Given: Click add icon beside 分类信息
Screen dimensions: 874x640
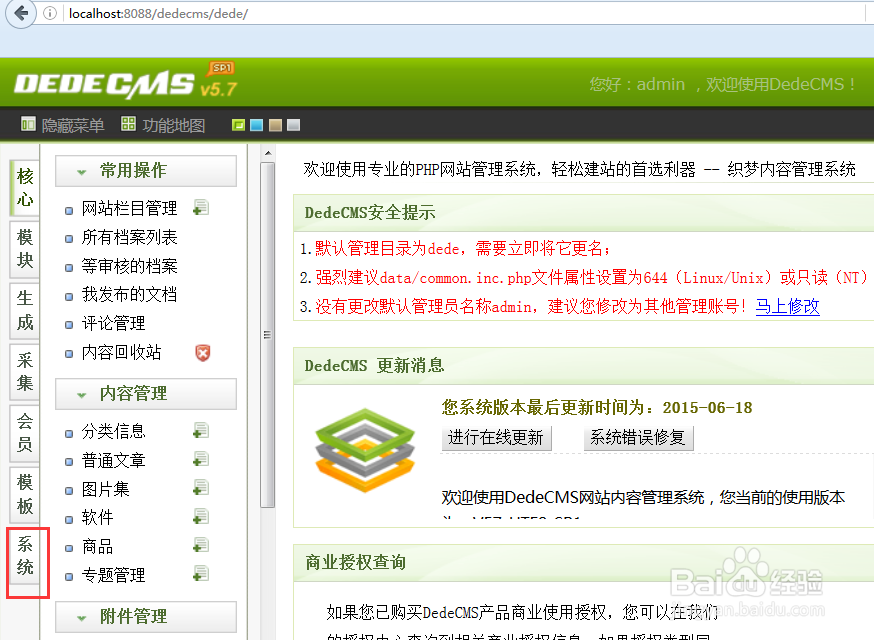Looking at the screenshot, I should [201, 431].
